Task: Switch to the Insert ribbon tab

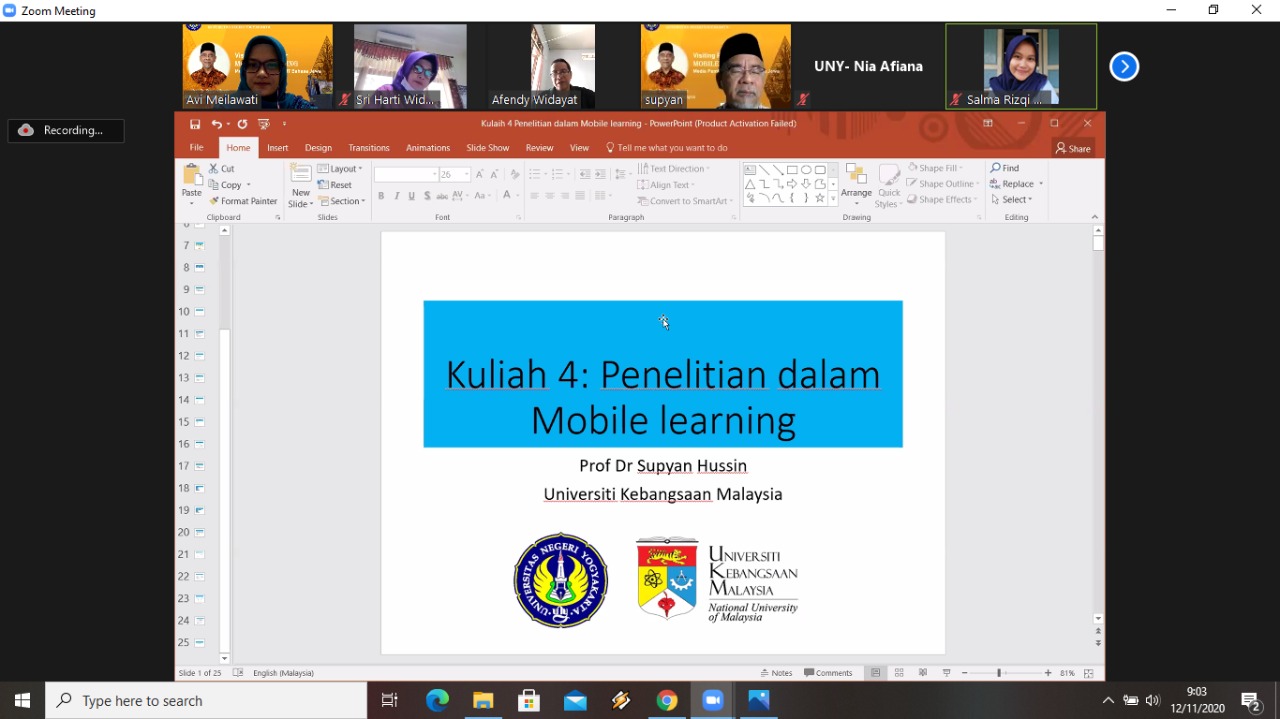Action: [x=277, y=148]
